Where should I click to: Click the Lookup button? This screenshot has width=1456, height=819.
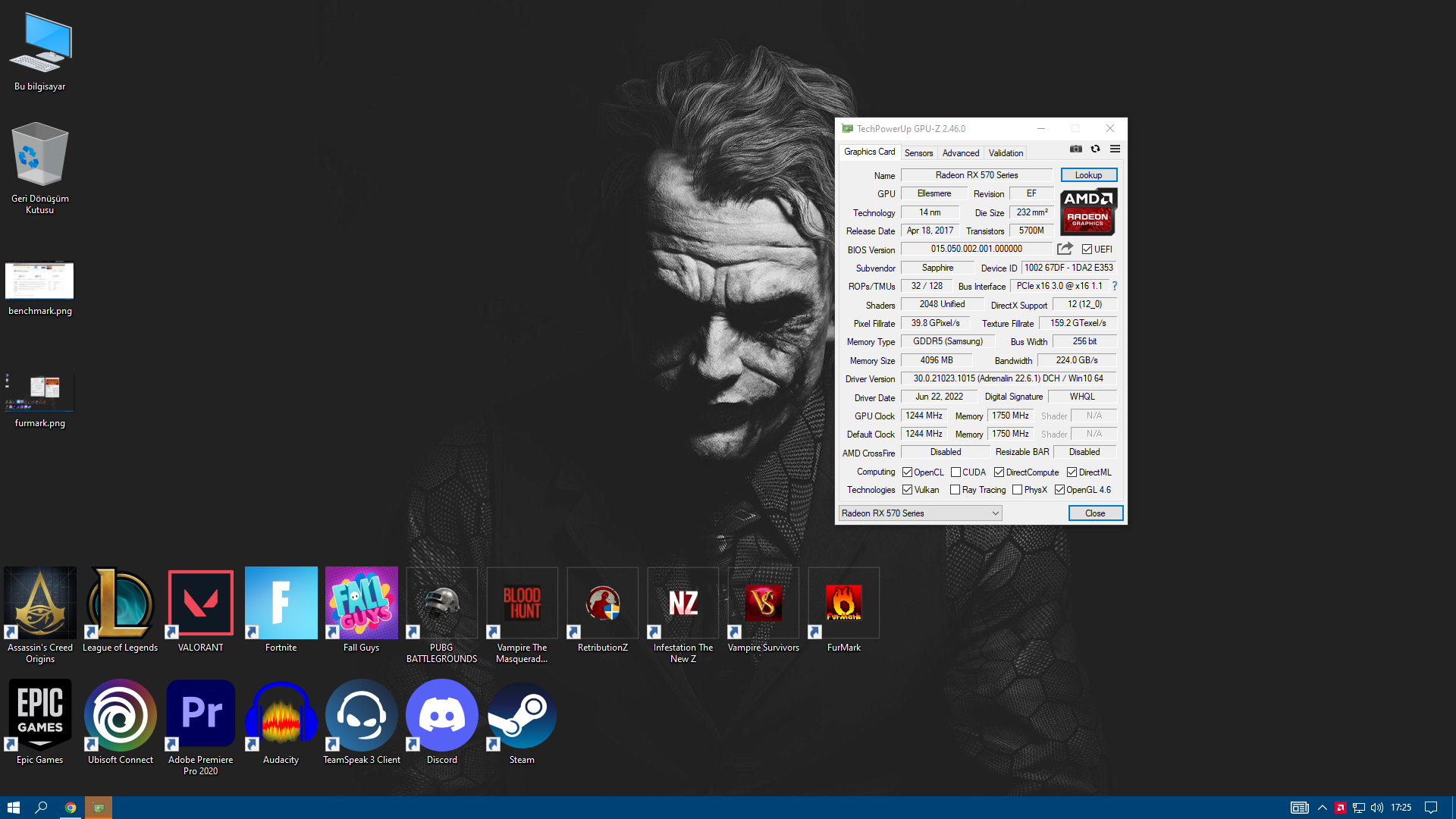(x=1088, y=175)
